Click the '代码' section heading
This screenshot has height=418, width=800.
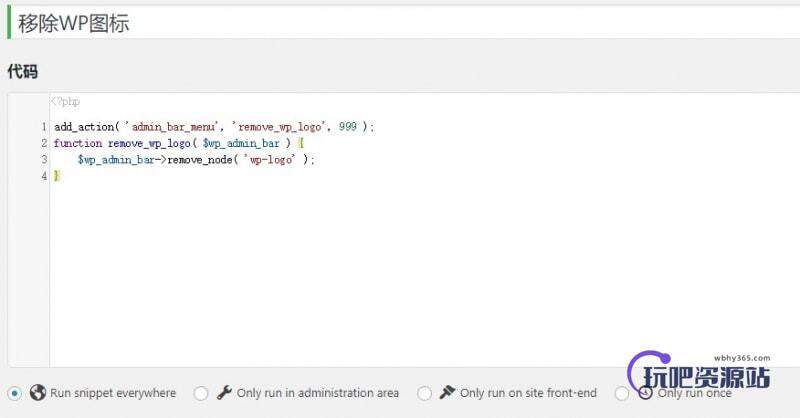22,71
